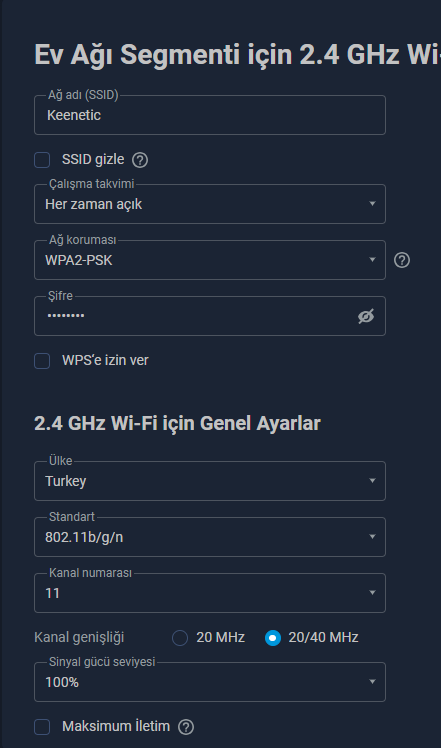Enable the SSID gizle checkbox
The height and width of the screenshot is (748, 441).
point(42,160)
